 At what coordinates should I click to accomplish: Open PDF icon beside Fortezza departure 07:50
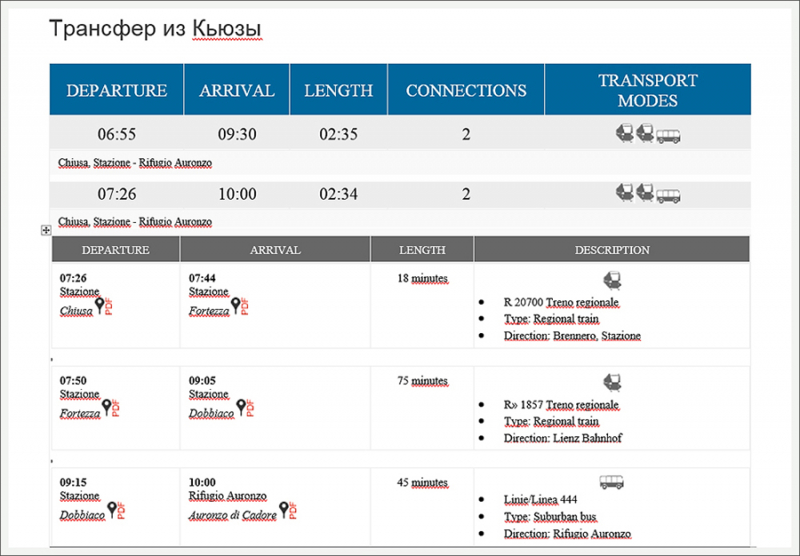pyautogui.click(x=115, y=409)
